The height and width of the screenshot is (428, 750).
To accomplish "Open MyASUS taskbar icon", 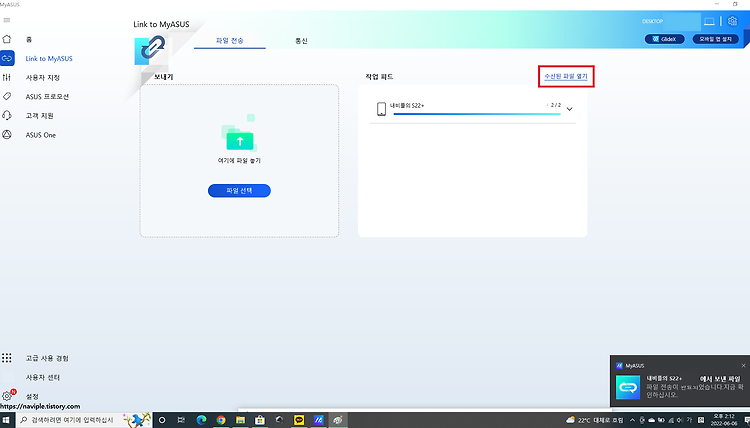I will pyautogui.click(x=319, y=420).
